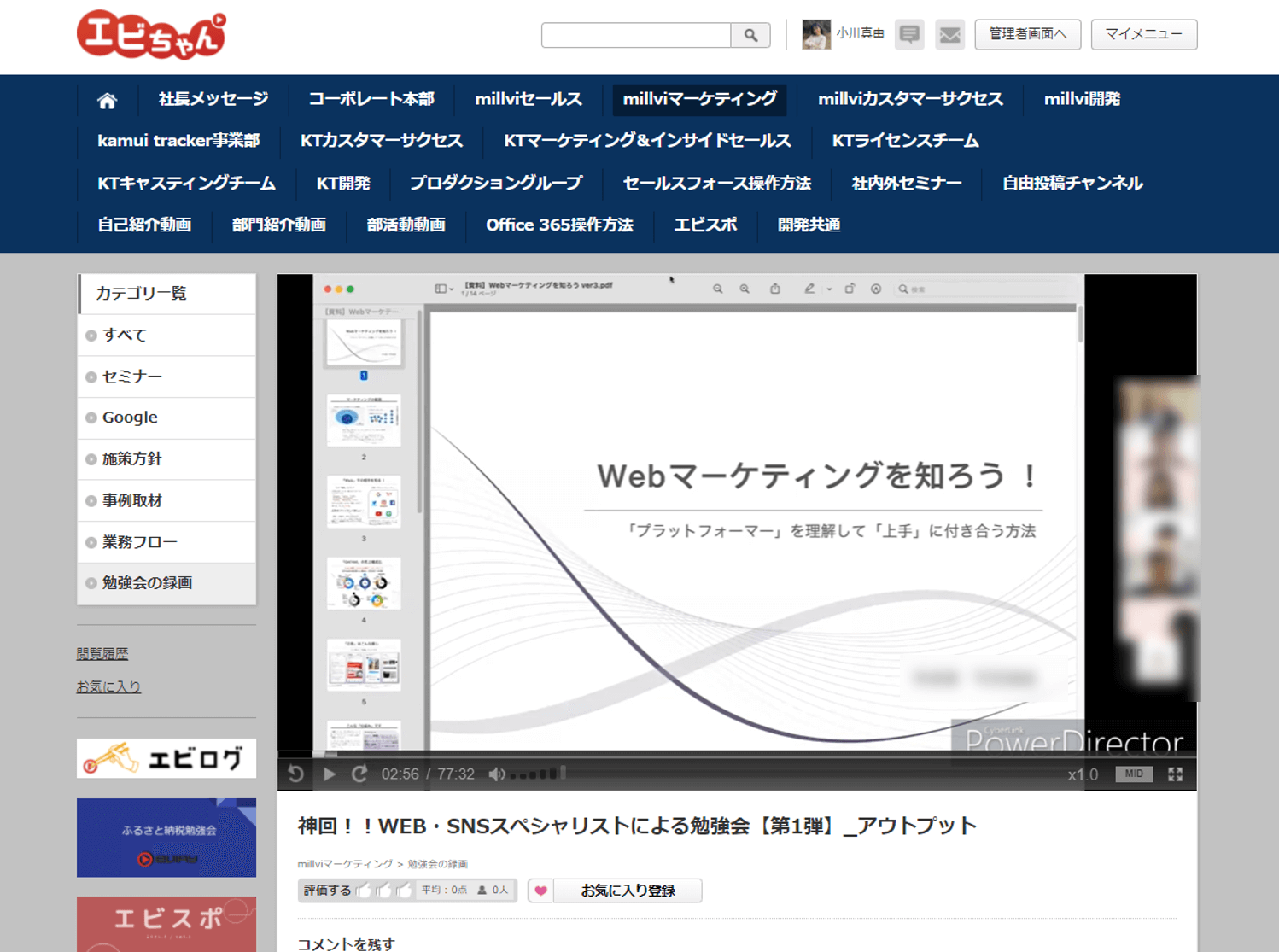Click inside the top search input field
The height and width of the screenshot is (952, 1279).
click(x=636, y=35)
